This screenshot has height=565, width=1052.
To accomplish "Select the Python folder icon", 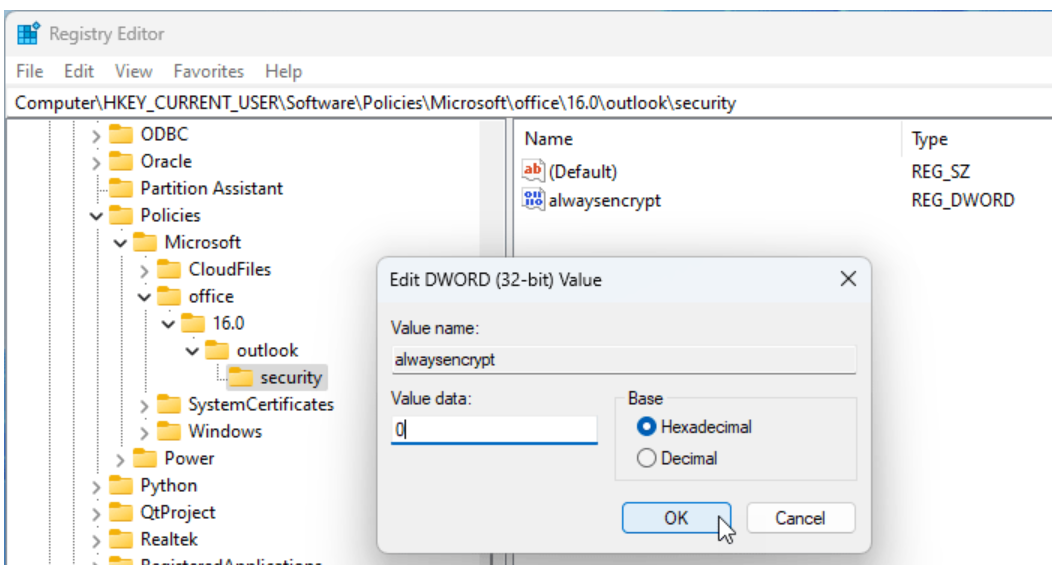I will 121,485.
